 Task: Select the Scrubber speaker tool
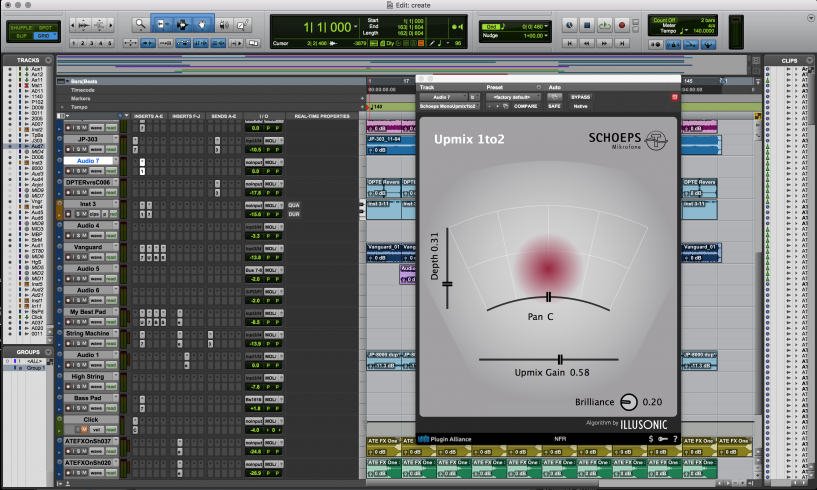tap(224, 24)
